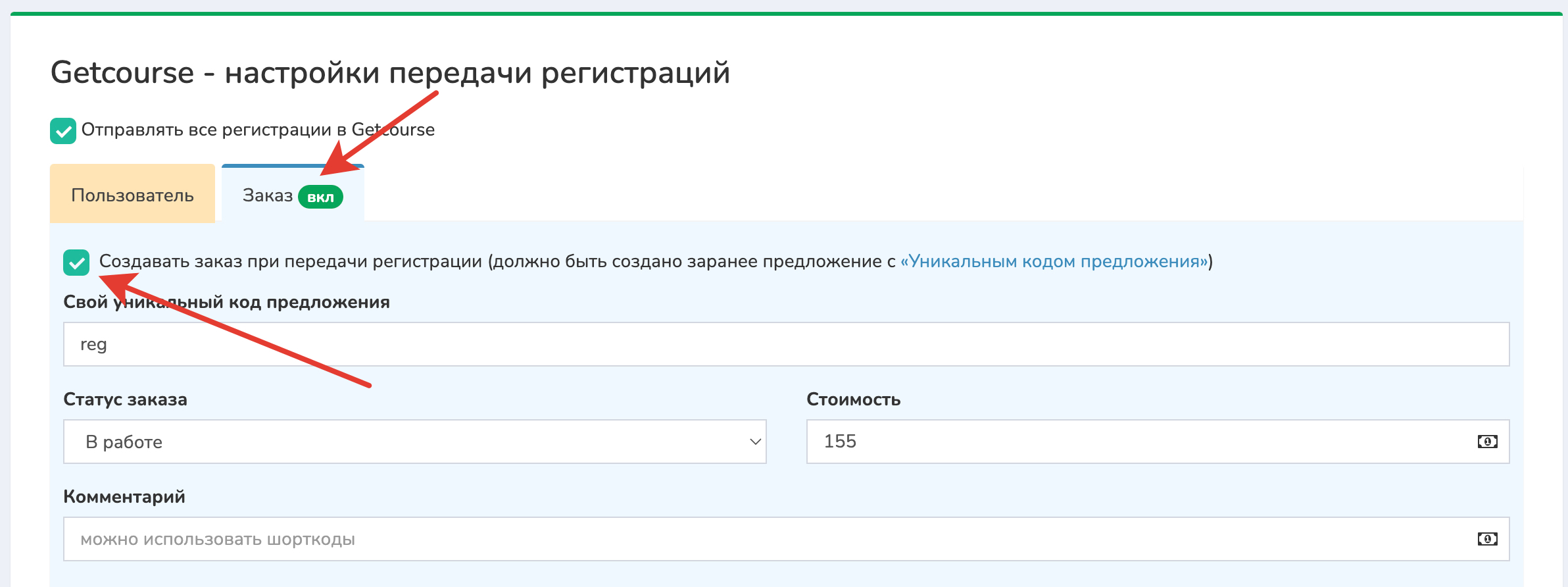Click the «Статус заказа» field label
Viewport: 1568px width, 587px height.
click(125, 399)
